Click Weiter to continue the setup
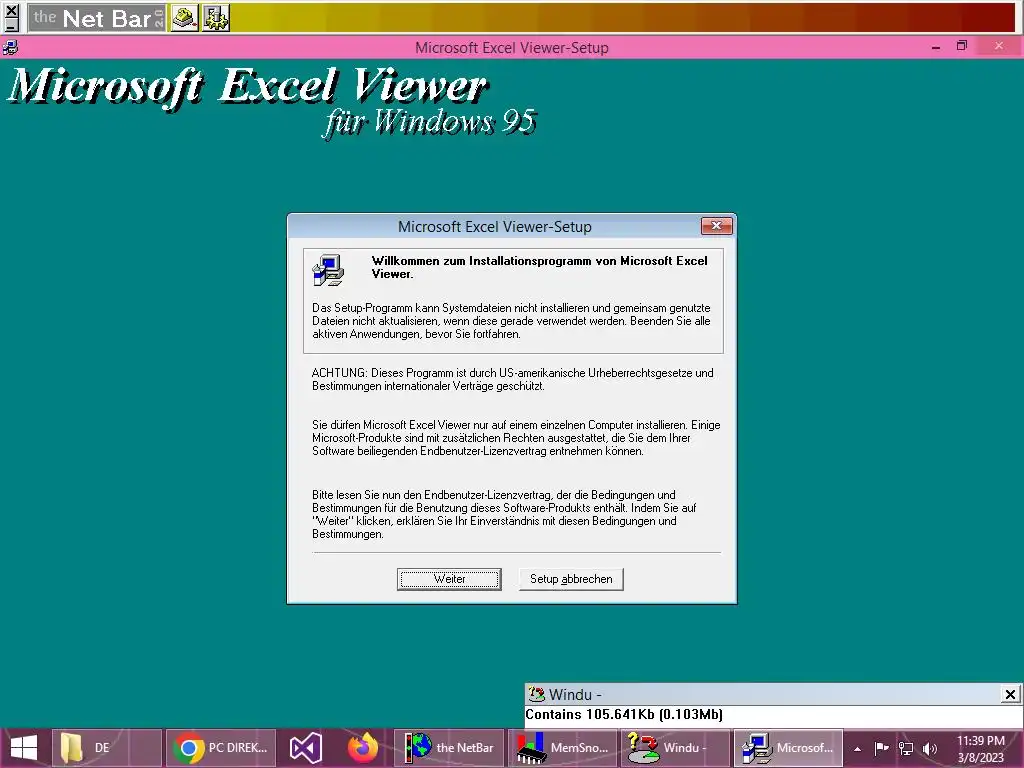The width and height of the screenshot is (1024, 768). 449,579
